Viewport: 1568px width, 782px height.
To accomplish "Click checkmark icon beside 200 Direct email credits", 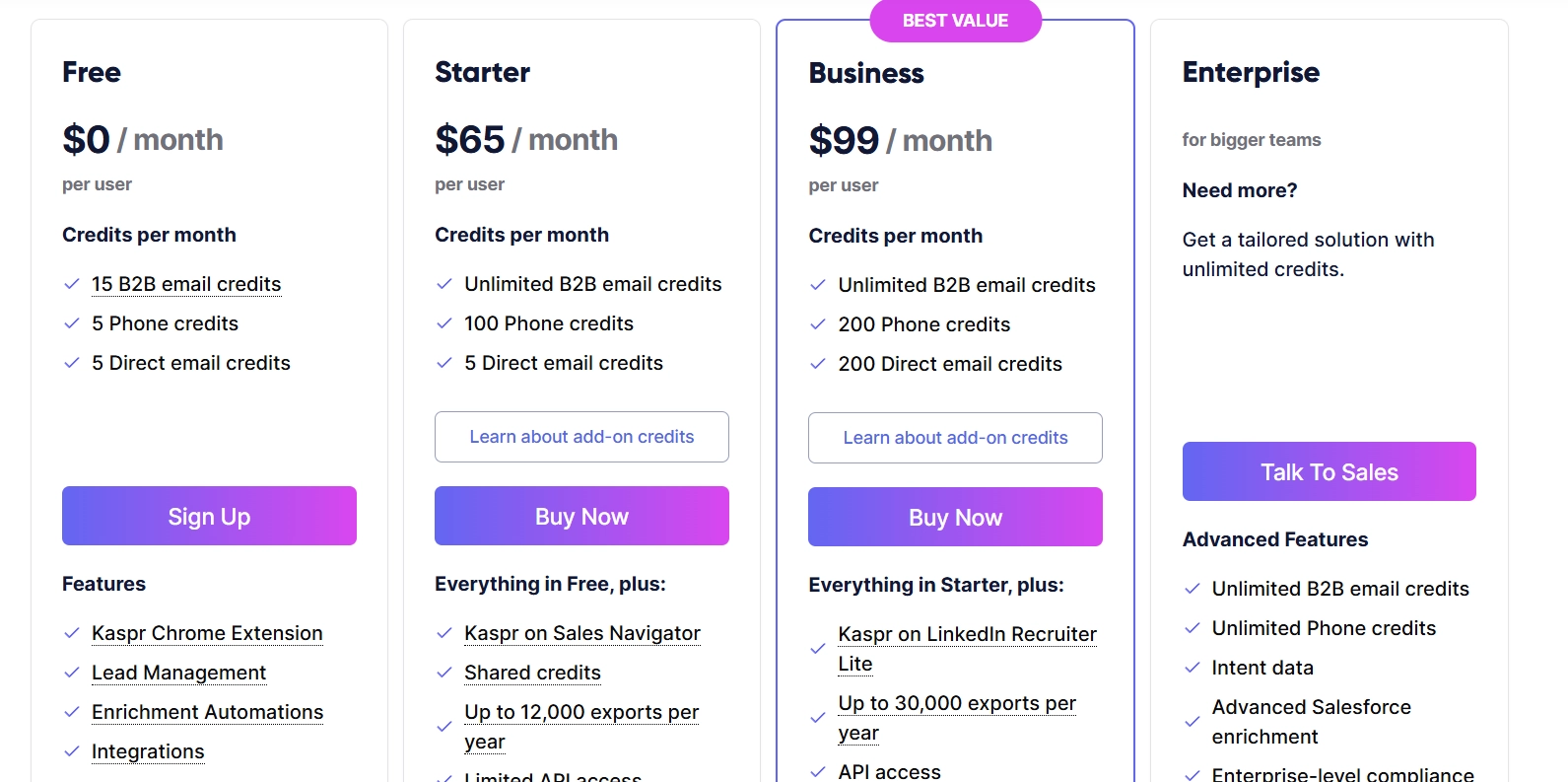I will pos(817,364).
